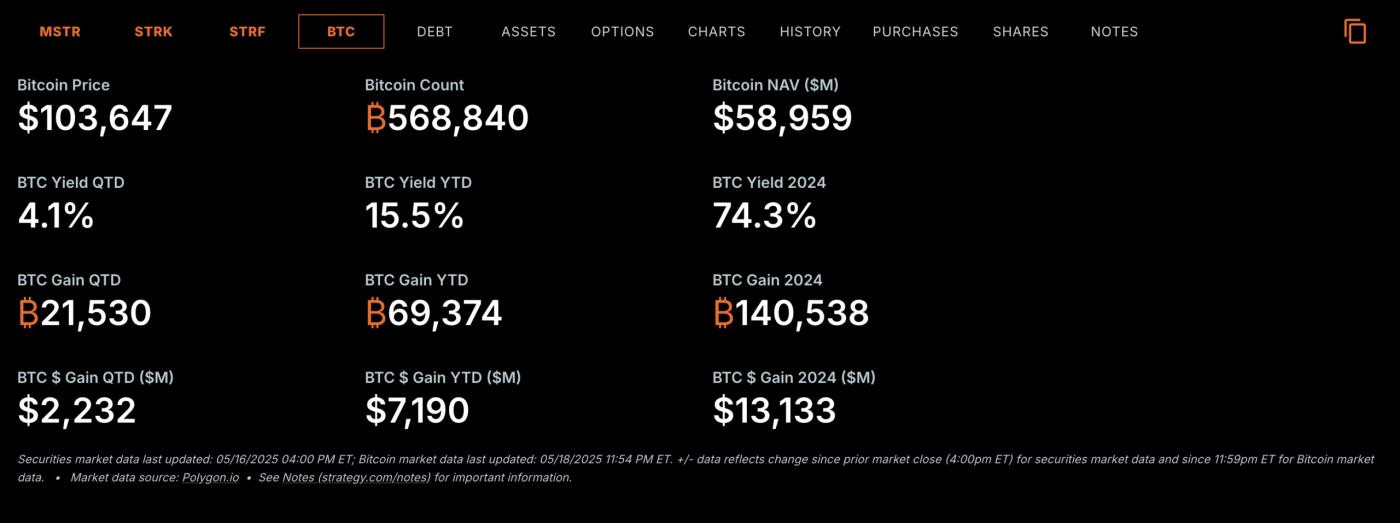Image resolution: width=1400 pixels, height=523 pixels.
Task: Follow the Polygon.io data source link
Action: point(210,478)
